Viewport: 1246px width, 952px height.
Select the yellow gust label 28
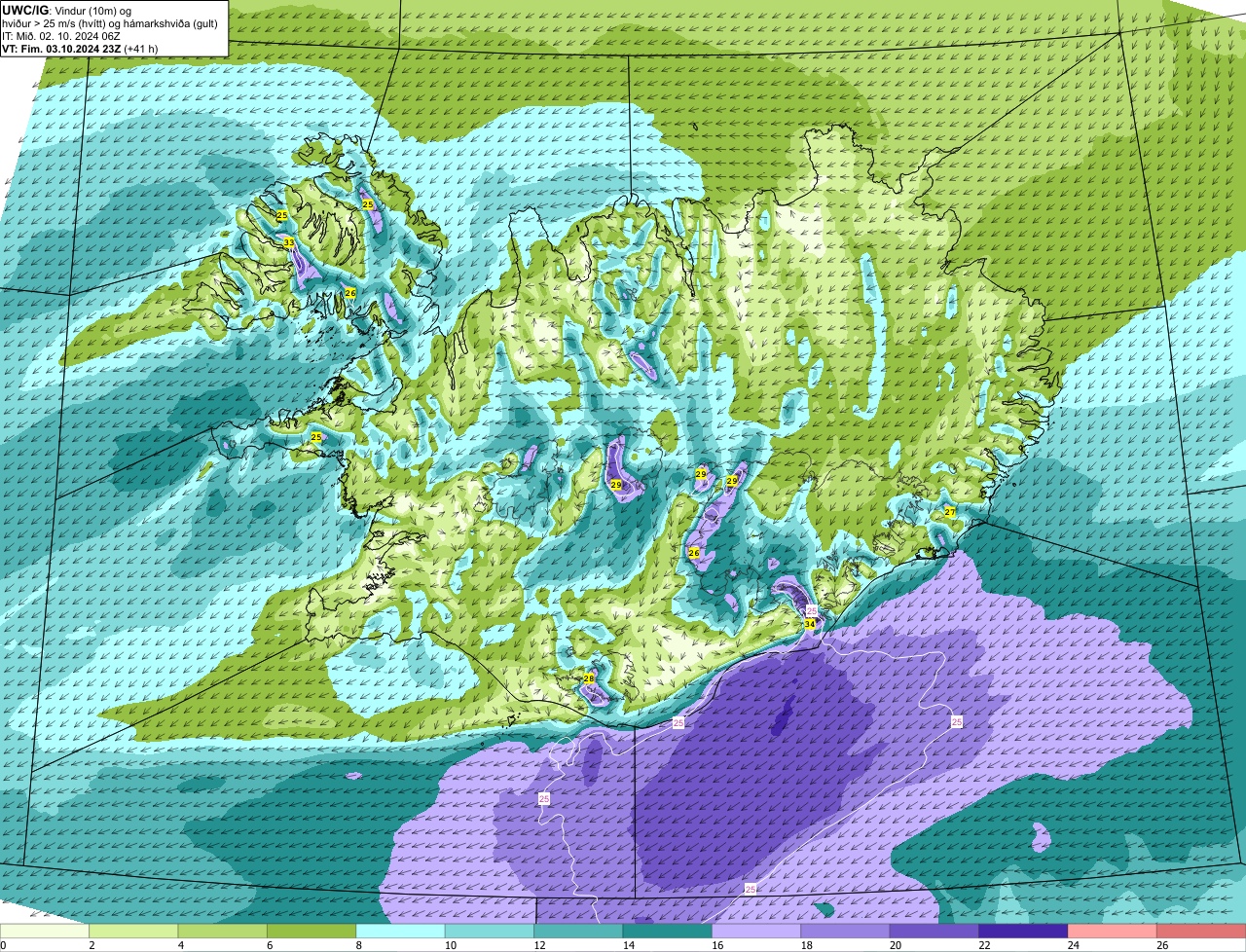589,678
